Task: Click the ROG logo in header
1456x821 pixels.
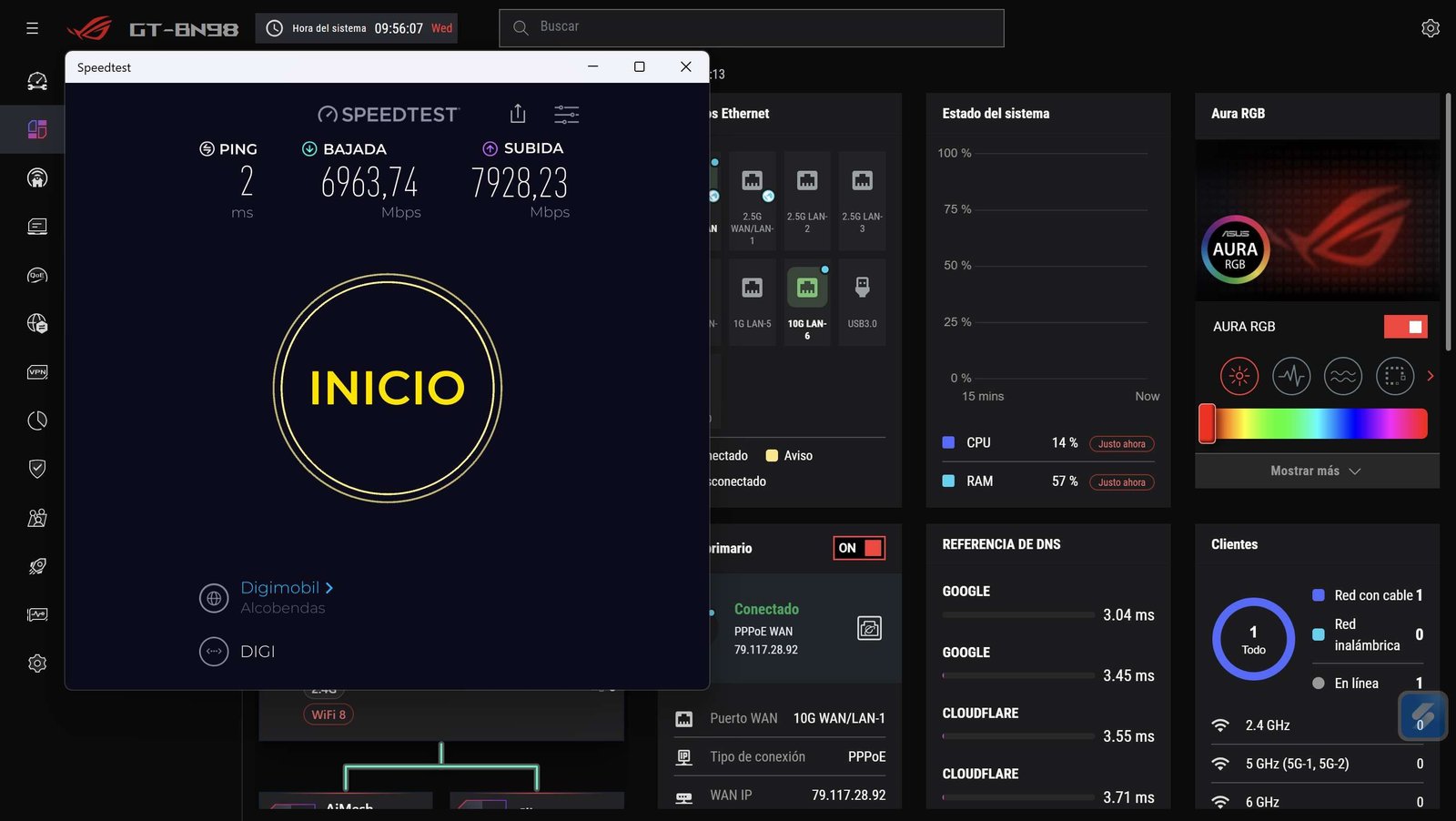Action: (x=89, y=28)
